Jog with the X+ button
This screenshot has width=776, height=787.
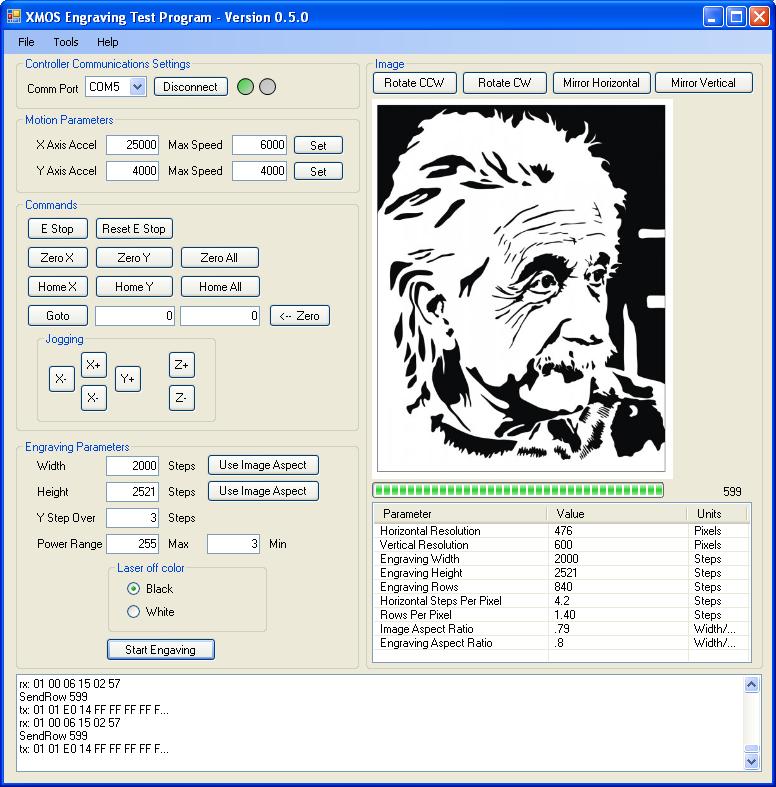(94, 365)
